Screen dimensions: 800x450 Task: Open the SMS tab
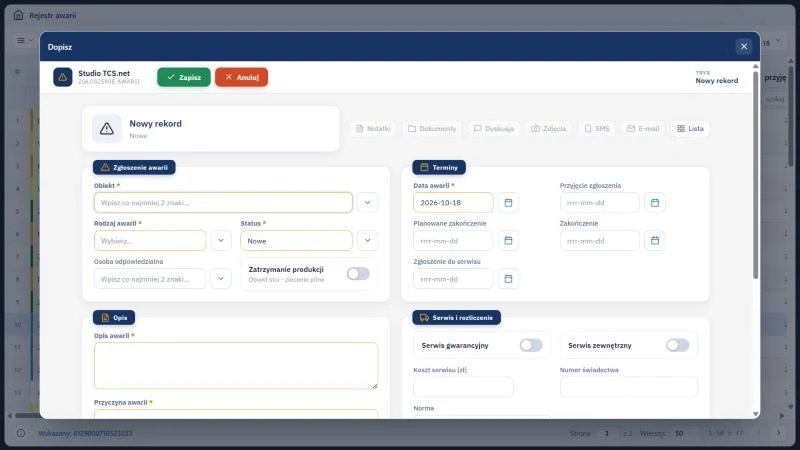596,129
